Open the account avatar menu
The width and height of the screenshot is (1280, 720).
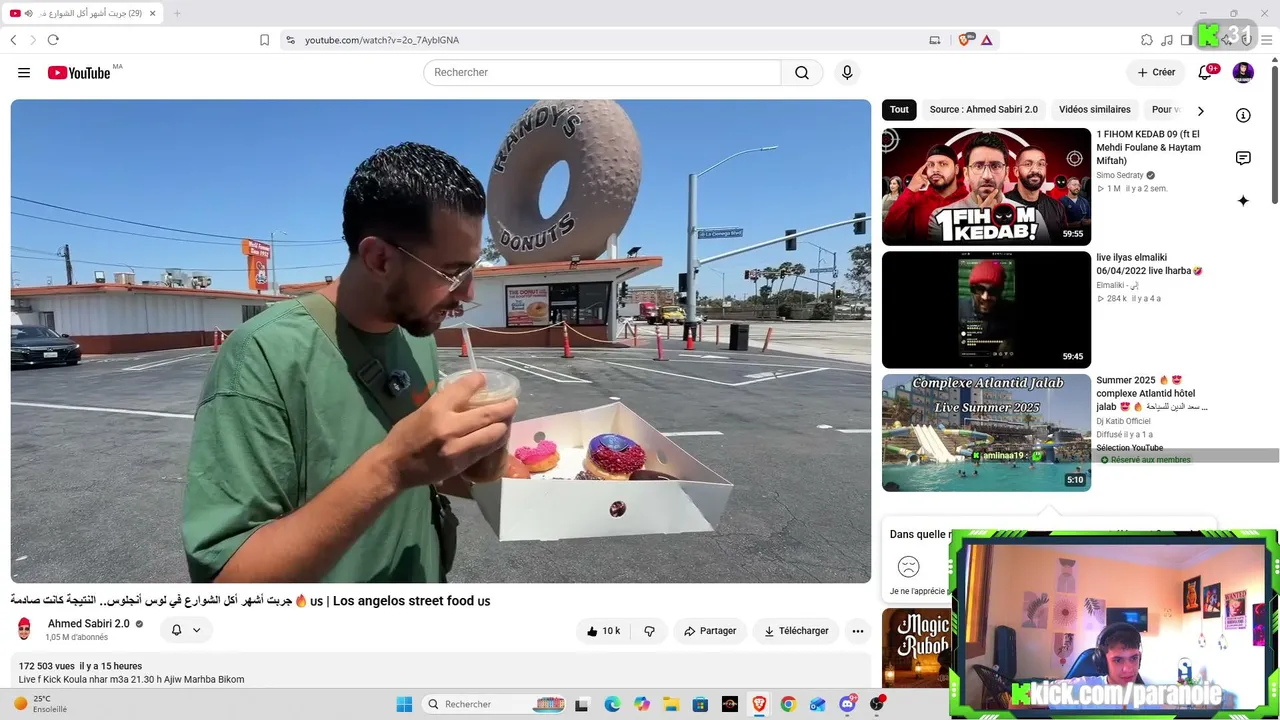click(x=1243, y=72)
